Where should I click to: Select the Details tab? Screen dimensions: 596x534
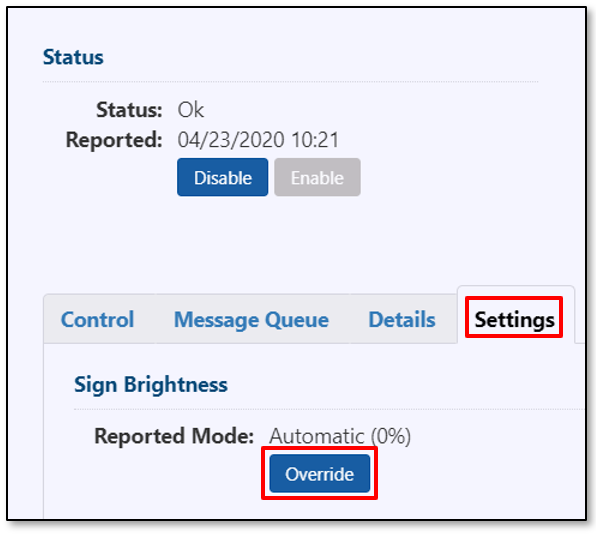pyautogui.click(x=402, y=319)
